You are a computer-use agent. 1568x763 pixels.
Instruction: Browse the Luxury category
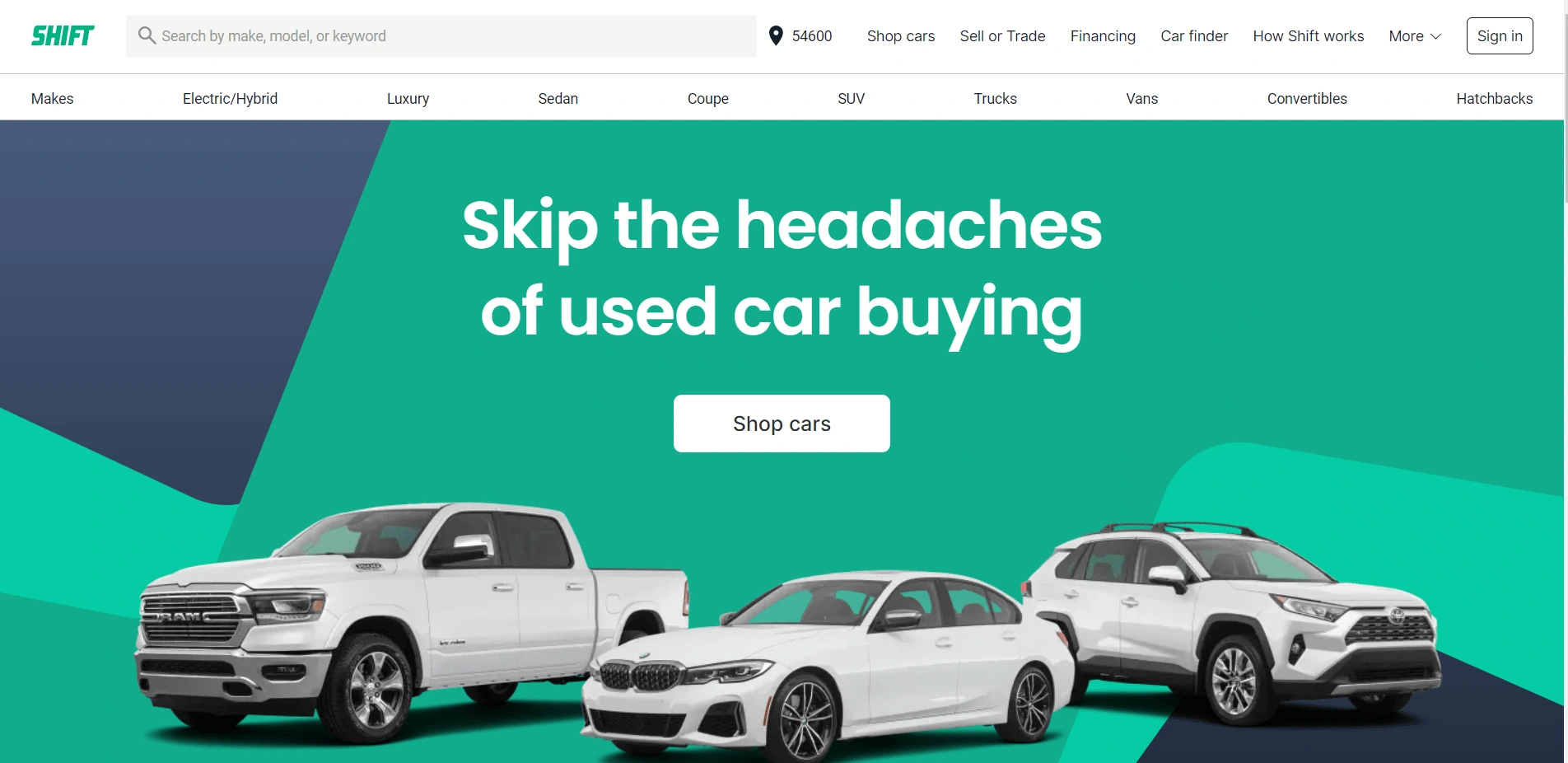pyautogui.click(x=408, y=99)
